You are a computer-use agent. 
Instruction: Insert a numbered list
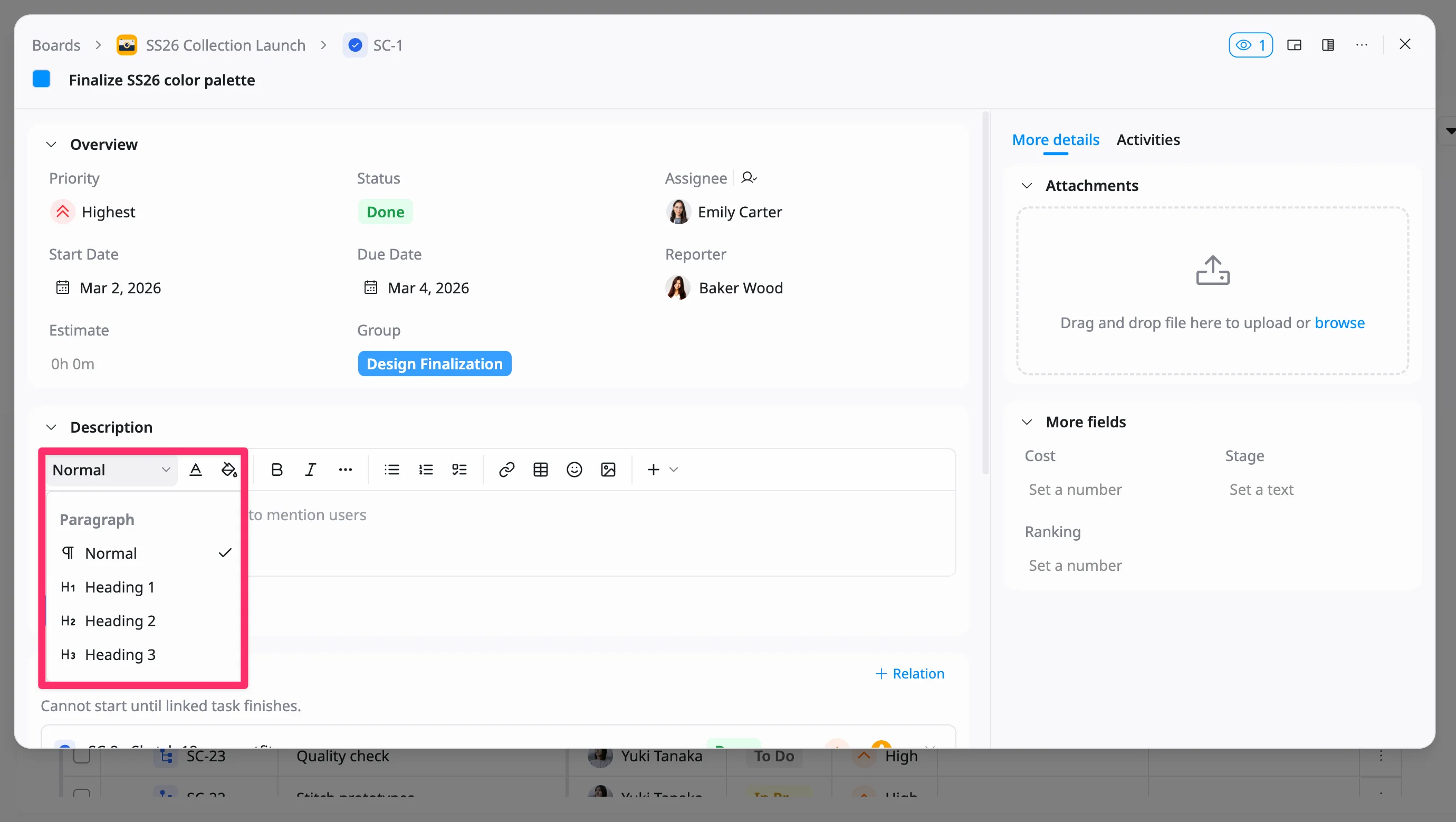[x=426, y=469]
